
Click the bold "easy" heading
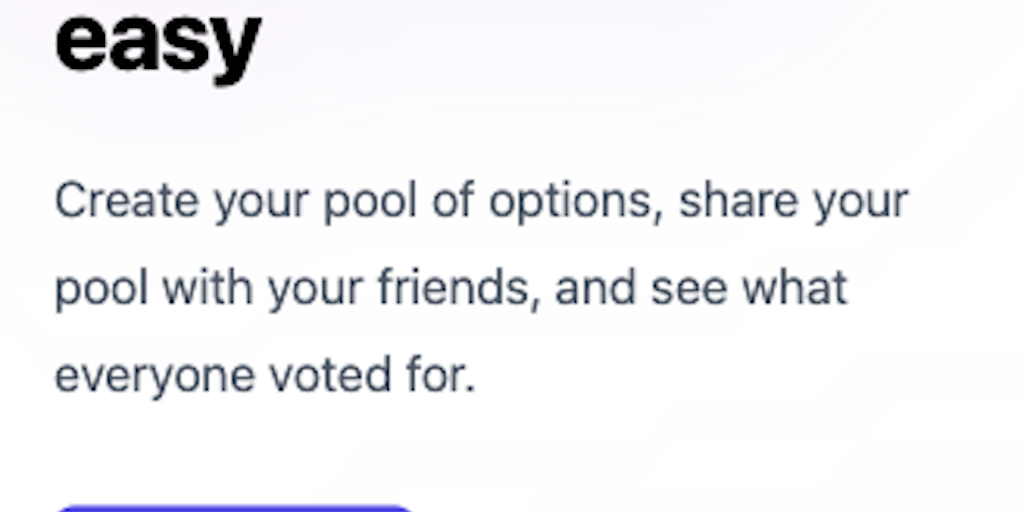pos(157,42)
